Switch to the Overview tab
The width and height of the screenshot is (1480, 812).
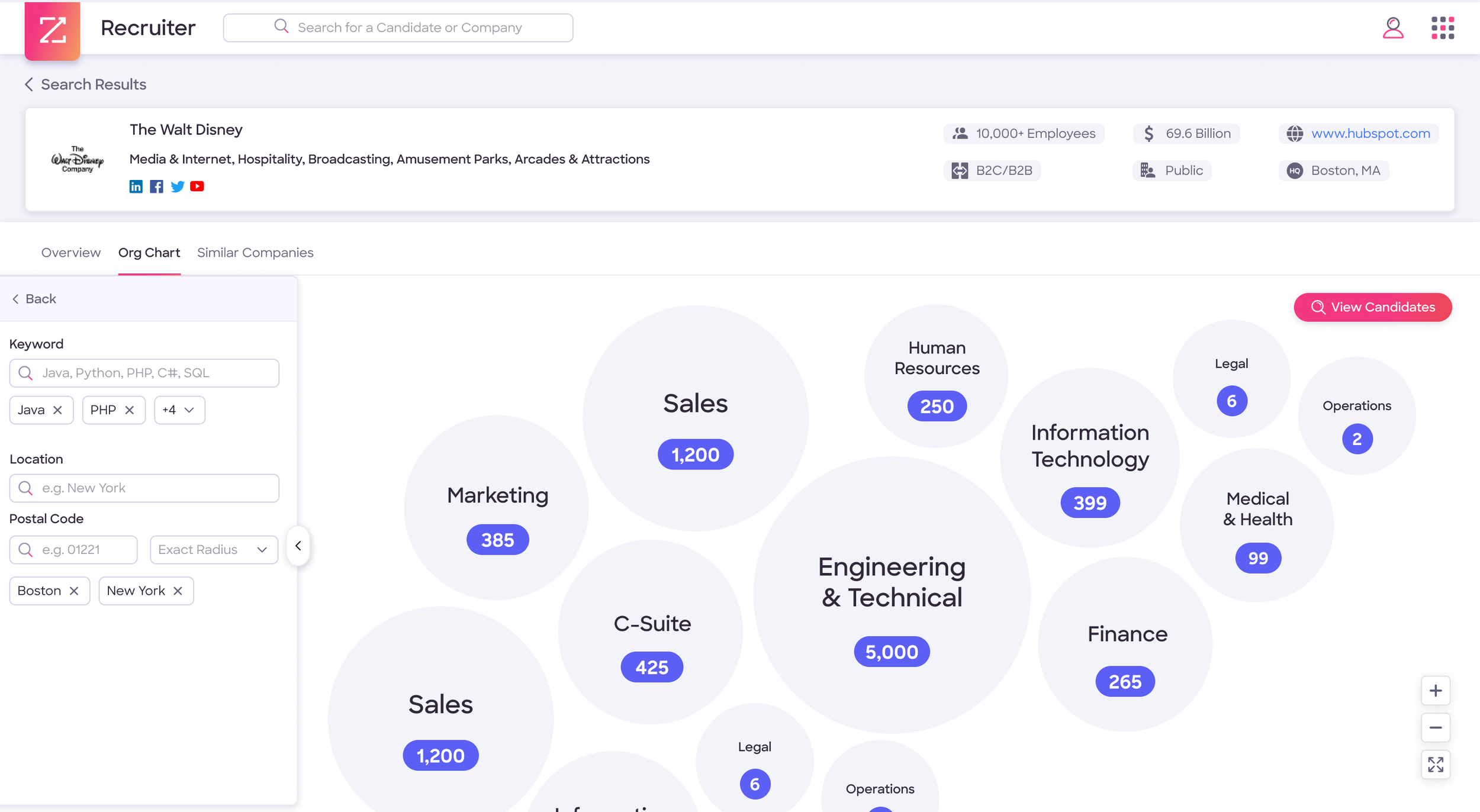click(71, 253)
